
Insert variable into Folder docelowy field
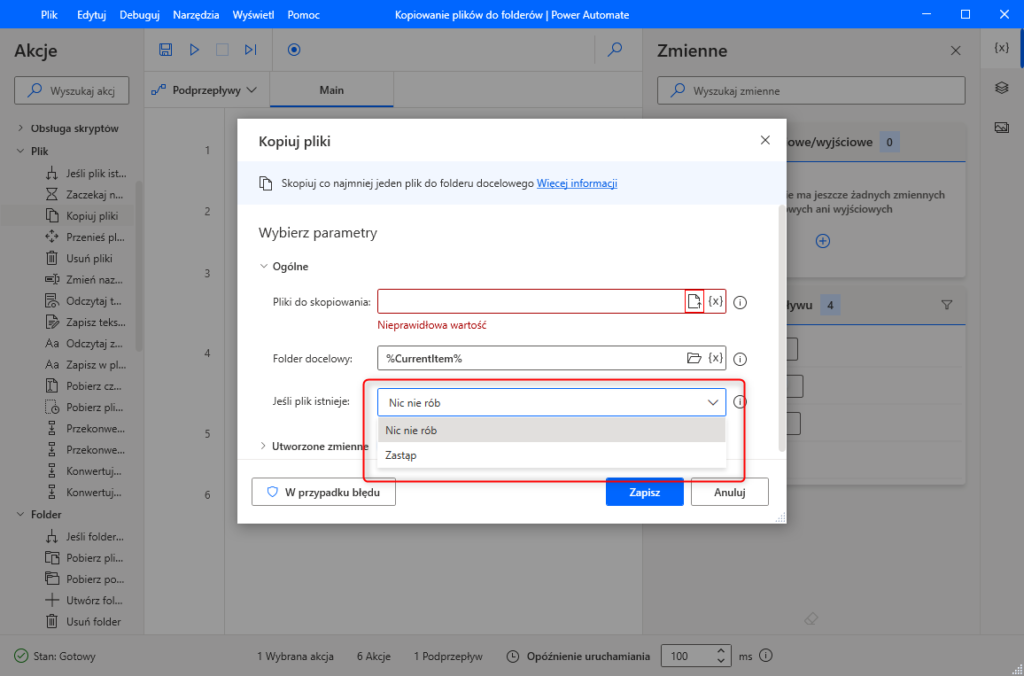click(715, 358)
